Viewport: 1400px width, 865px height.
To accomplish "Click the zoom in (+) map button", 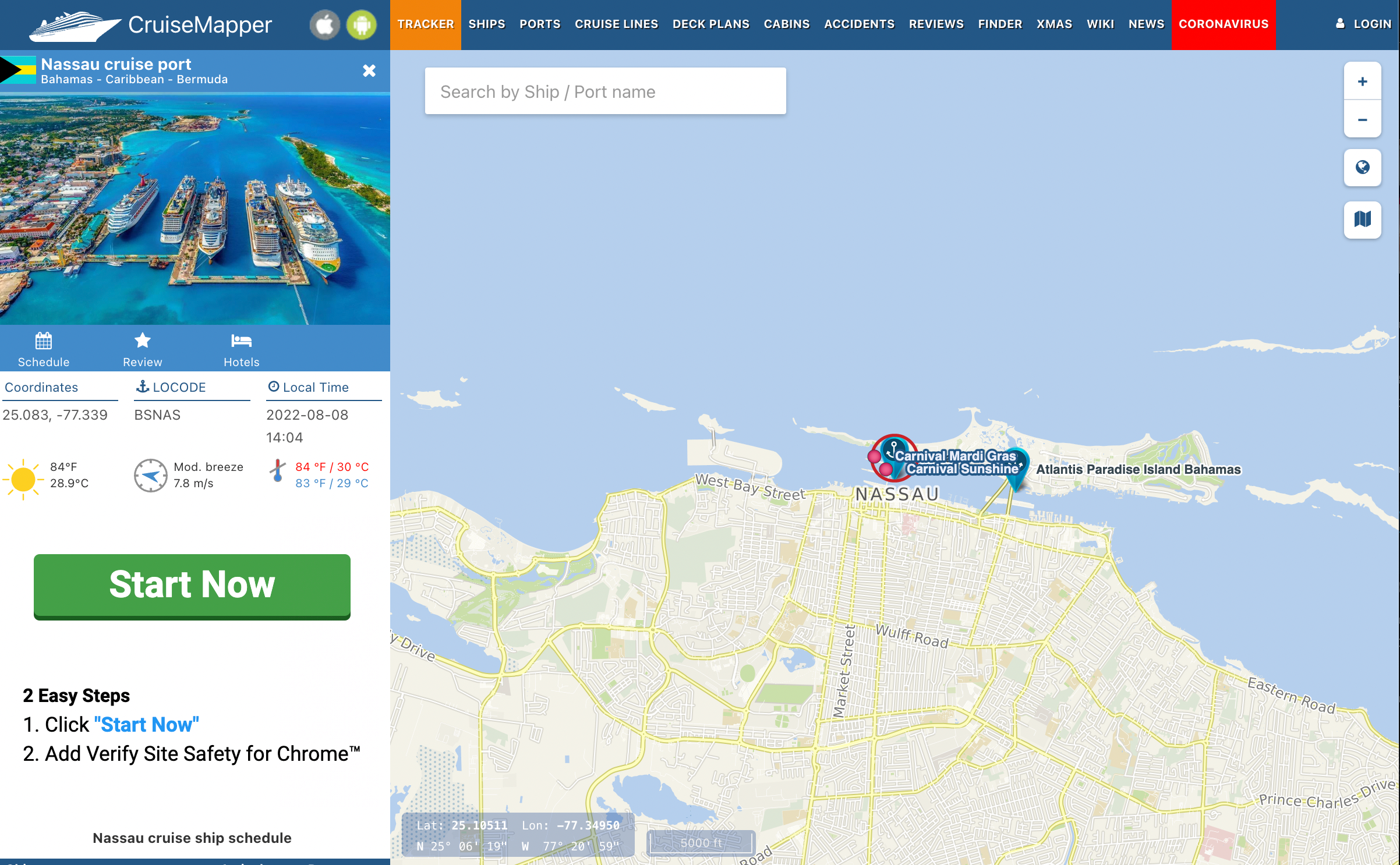I will click(x=1363, y=82).
